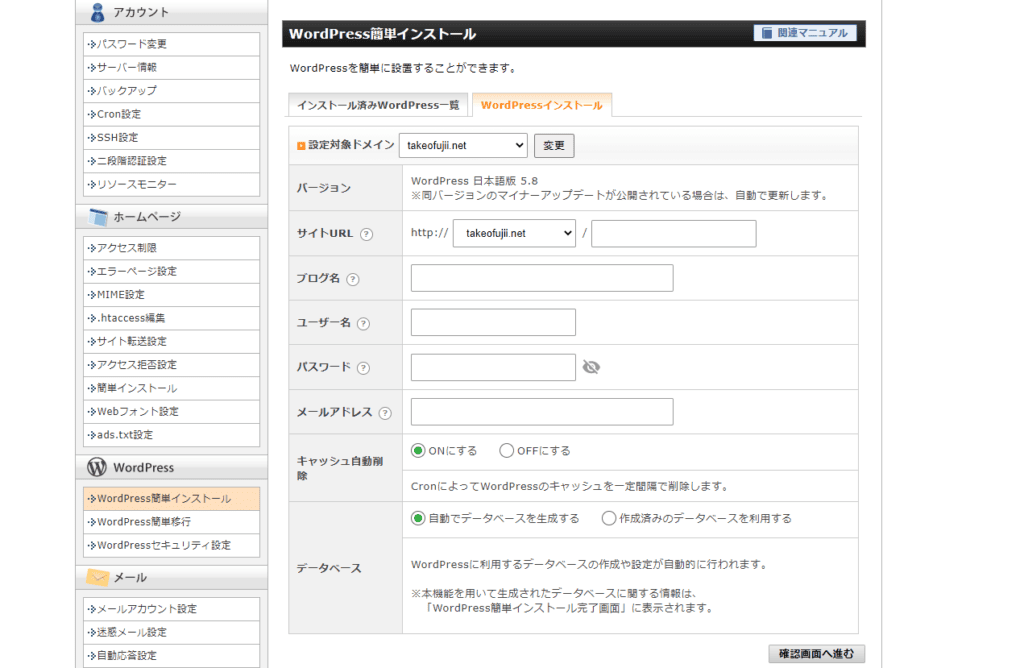The image size is (1024, 668).
Task: Open SSH設定 in sidebar
Action: coord(171,138)
